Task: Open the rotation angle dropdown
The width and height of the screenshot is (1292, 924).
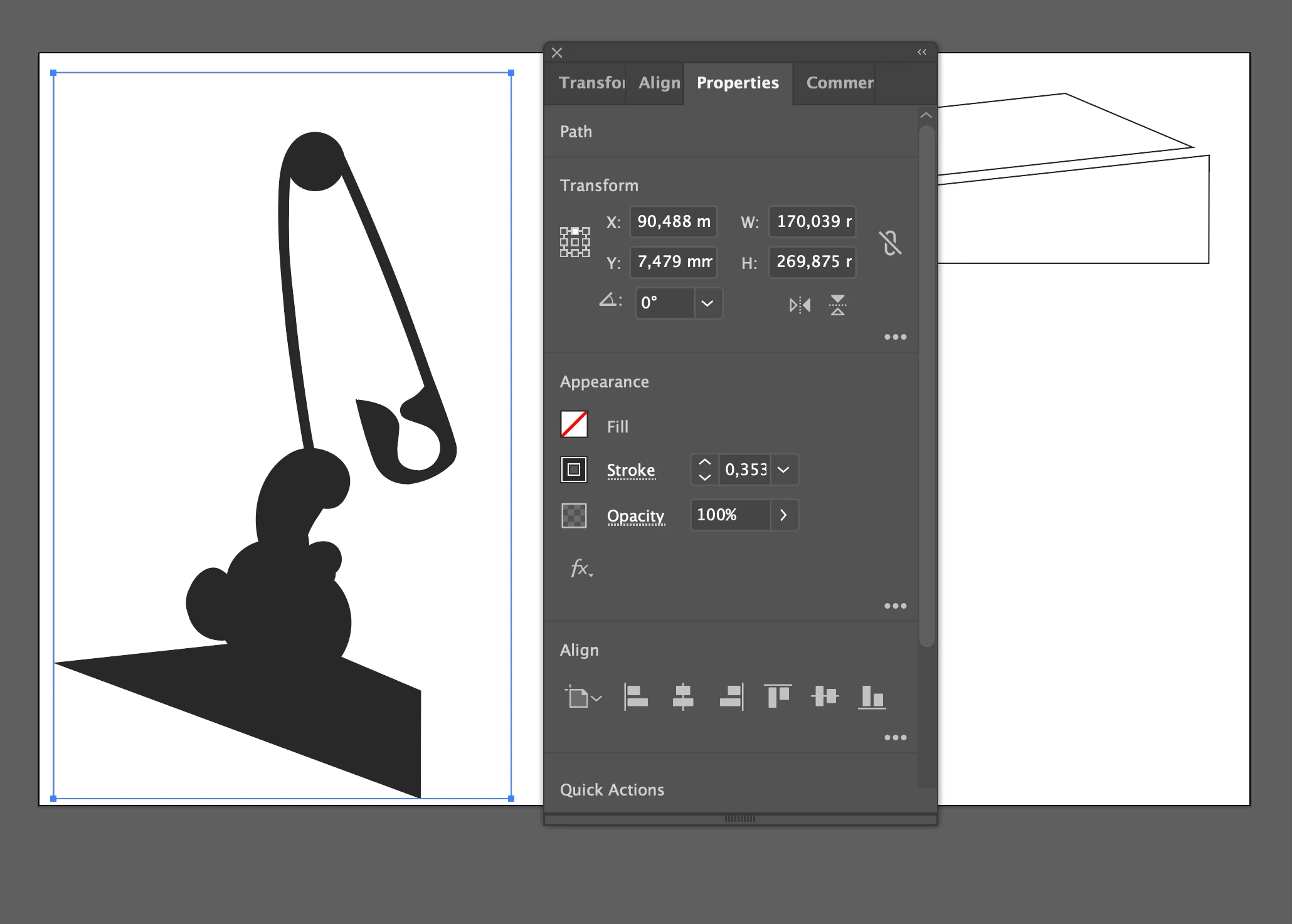Action: click(707, 303)
